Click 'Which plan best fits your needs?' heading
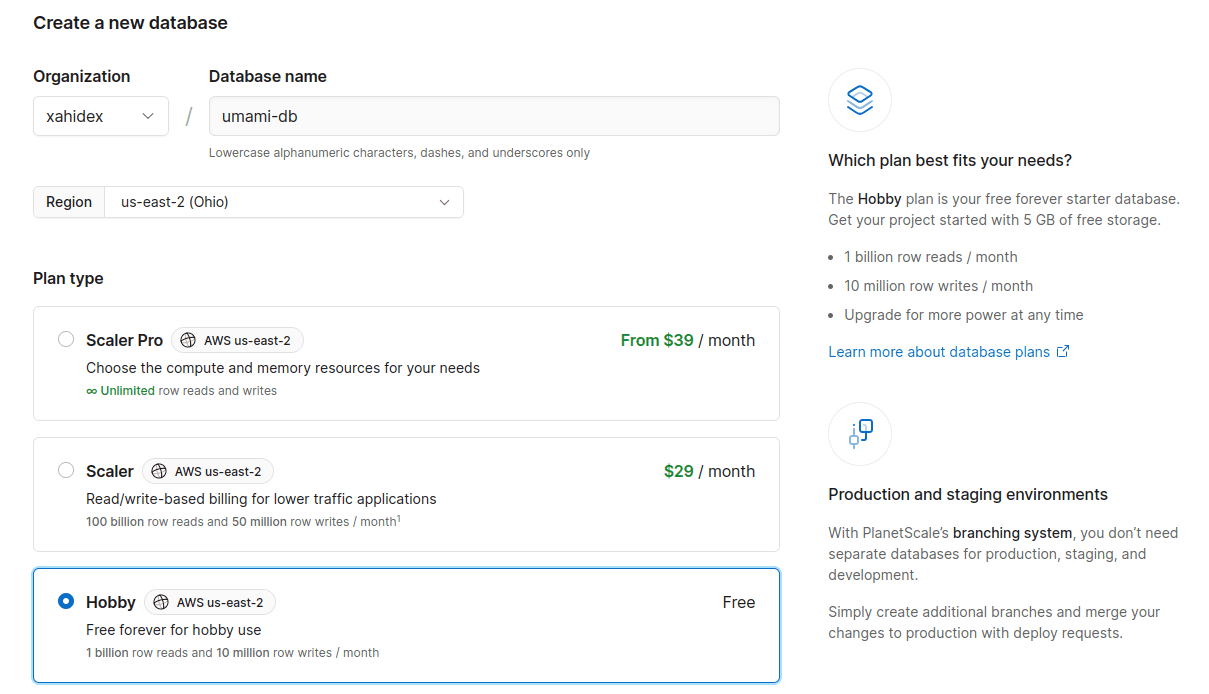The image size is (1209, 694). coord(950,160)
